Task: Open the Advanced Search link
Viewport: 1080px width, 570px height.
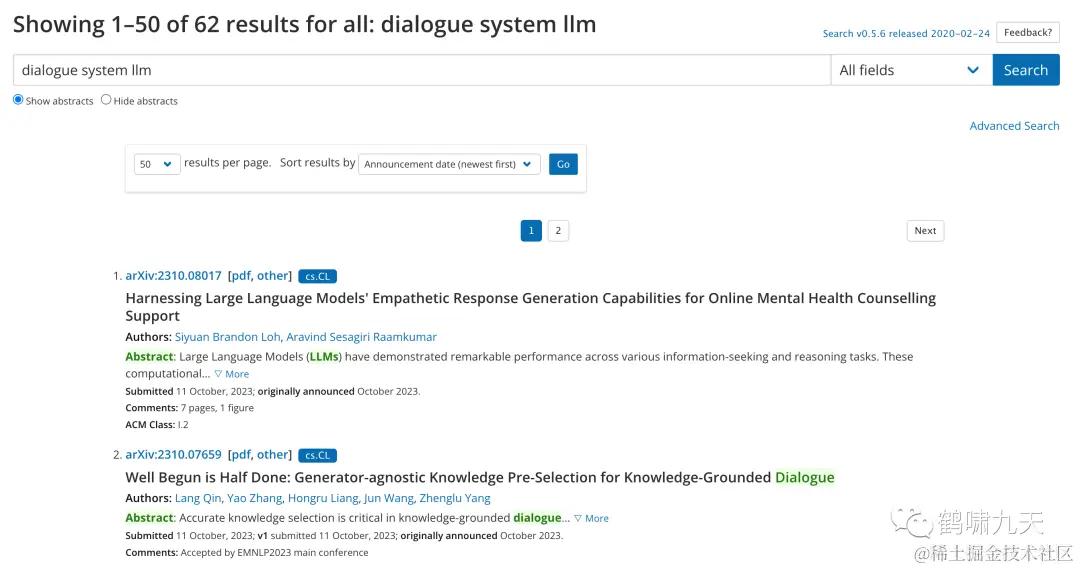Action: [1014, 126]
